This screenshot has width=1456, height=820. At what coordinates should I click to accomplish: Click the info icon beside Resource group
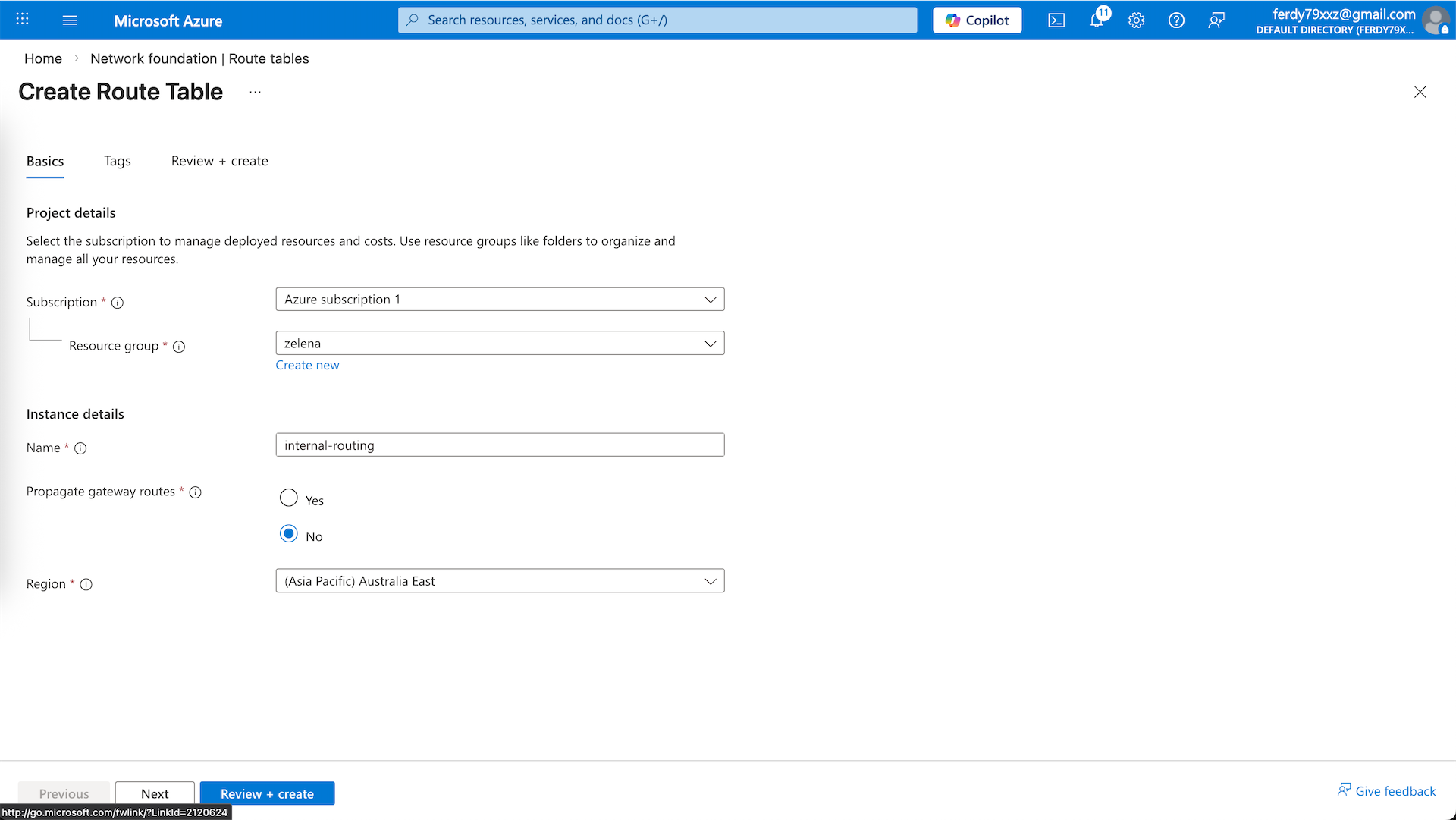pos(179,347)
